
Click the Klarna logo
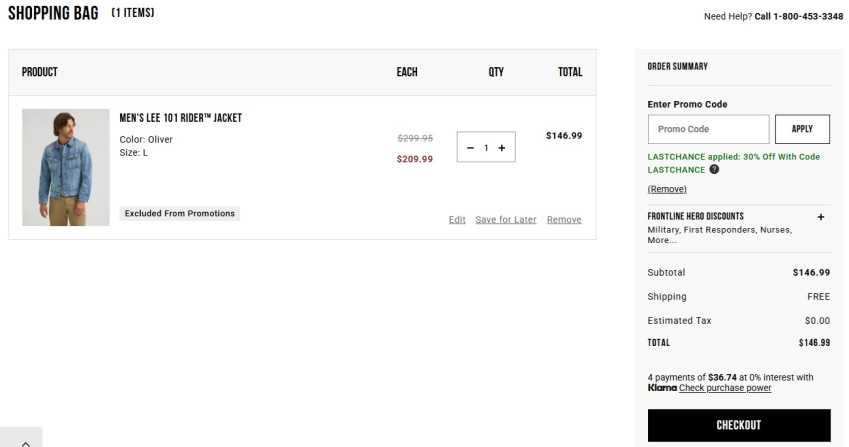pyautogui.click(x=662, y=388)
